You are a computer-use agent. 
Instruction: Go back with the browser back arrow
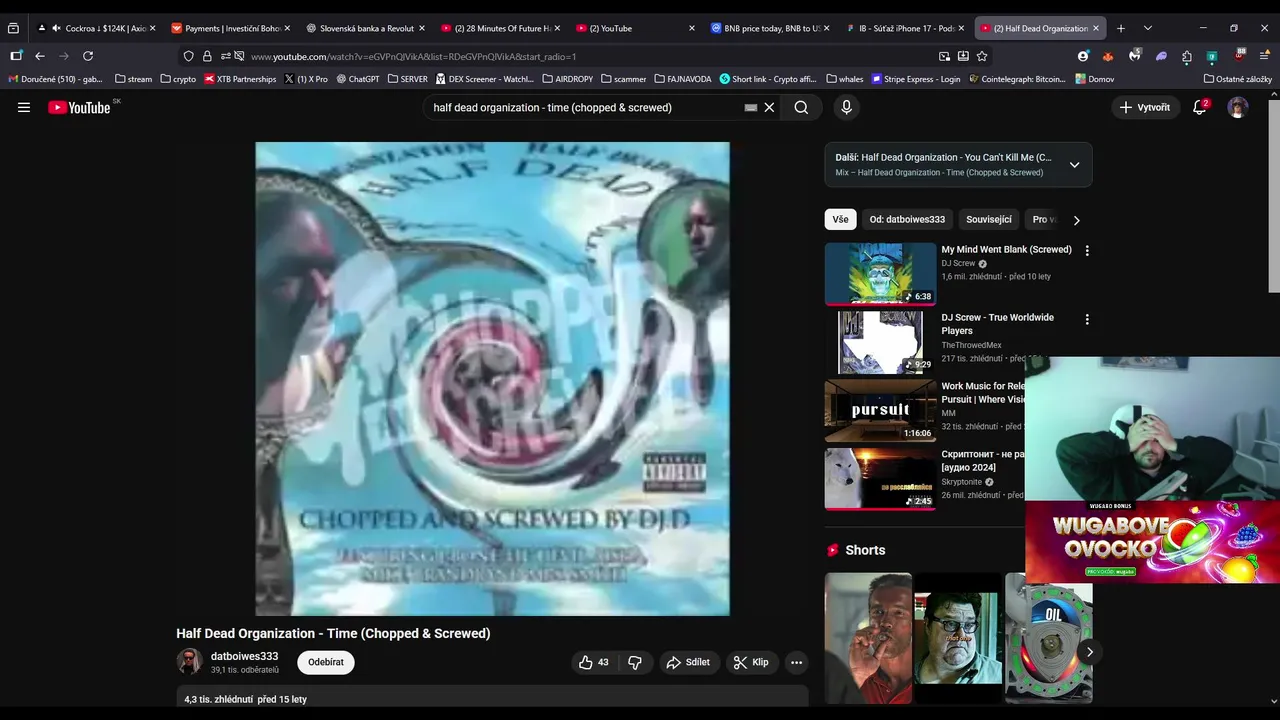pyautogui.click(x=40, y=56)
